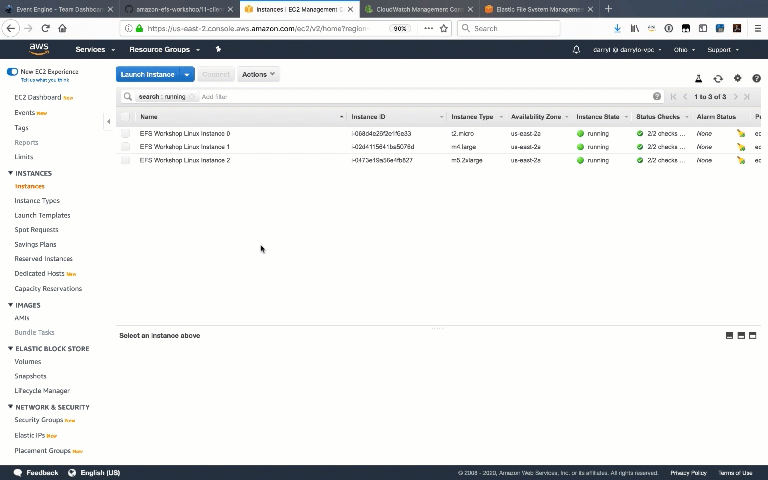Select checkbox for EFS Workshop Linux Instance 2
Viewport: 768px width, 480px height.
[125, 160]
